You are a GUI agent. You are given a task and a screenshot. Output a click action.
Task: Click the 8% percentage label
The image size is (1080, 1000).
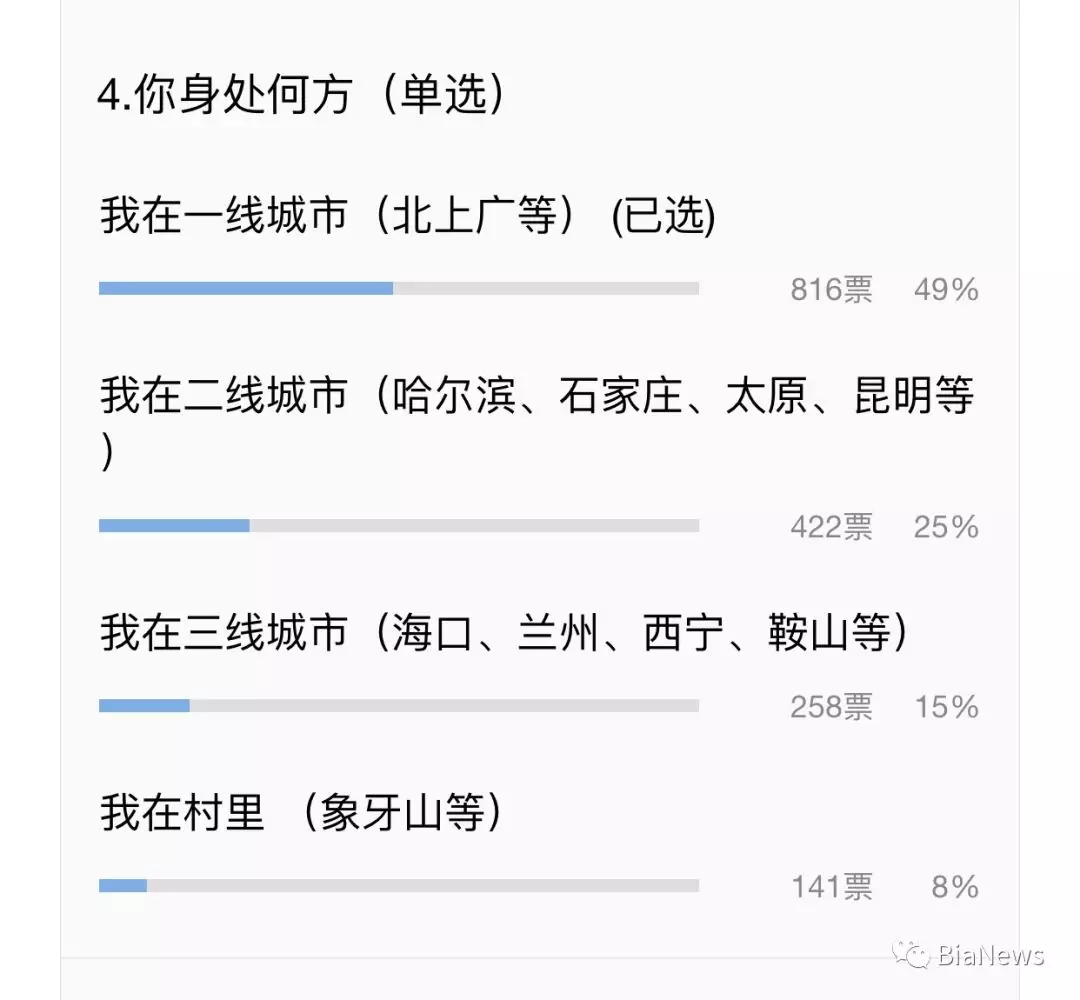pyautogui.click(x=955, y=886)
